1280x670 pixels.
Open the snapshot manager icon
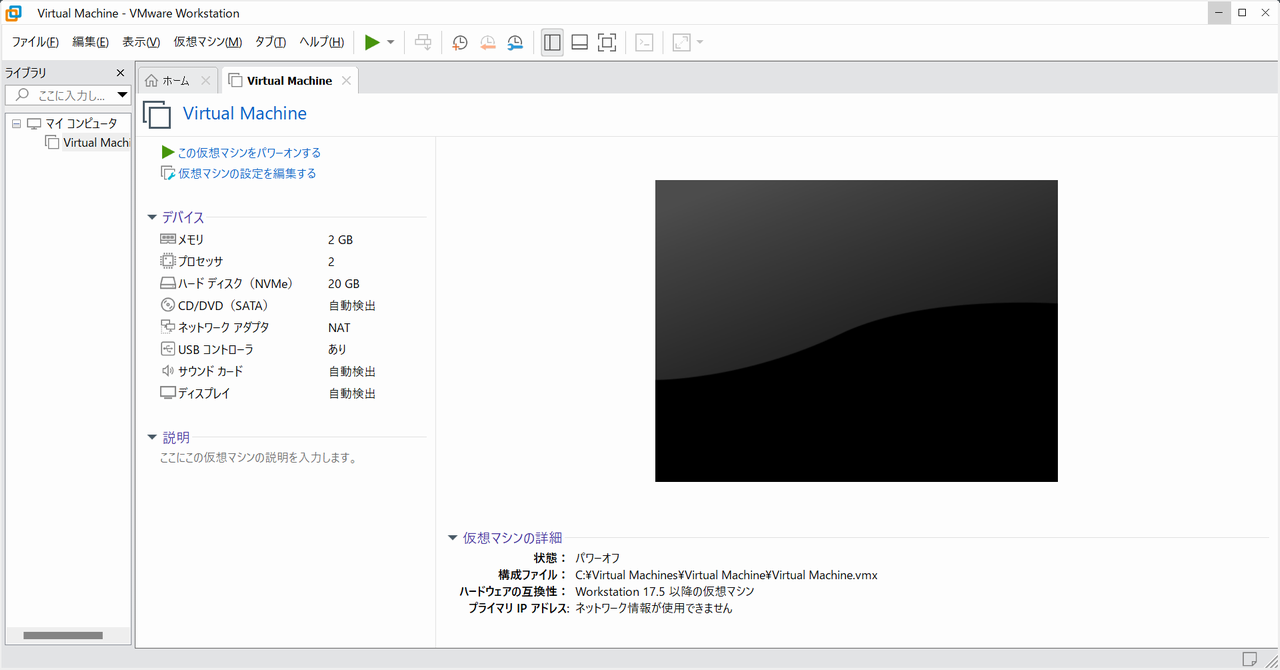515,42
